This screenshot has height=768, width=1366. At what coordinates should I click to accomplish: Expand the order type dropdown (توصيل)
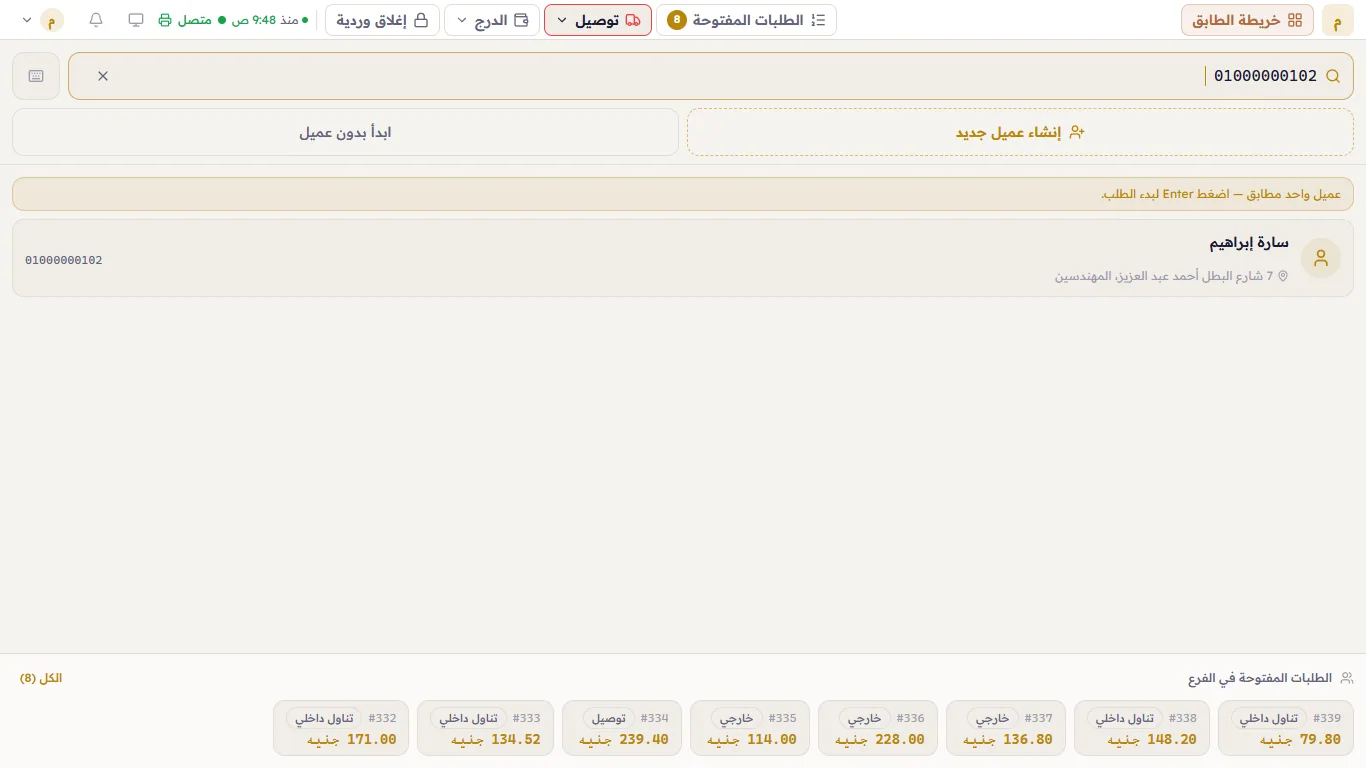tap(598, 20)
